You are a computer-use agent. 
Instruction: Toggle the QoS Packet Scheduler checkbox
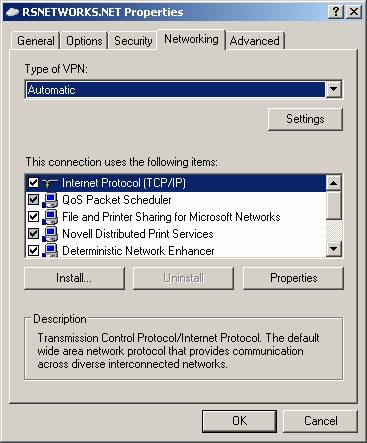point(33,200)
